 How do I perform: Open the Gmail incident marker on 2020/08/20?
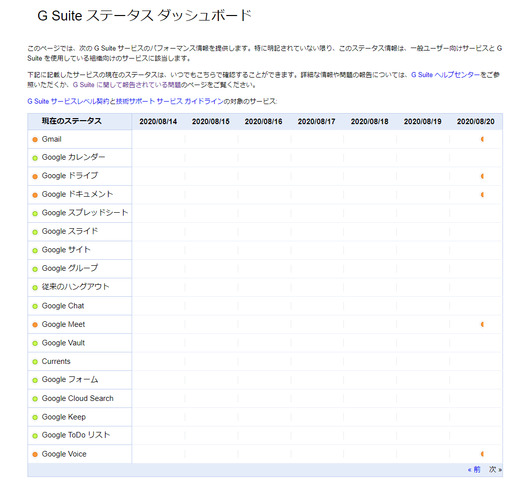pyautogui.click(x=482, y=139)
